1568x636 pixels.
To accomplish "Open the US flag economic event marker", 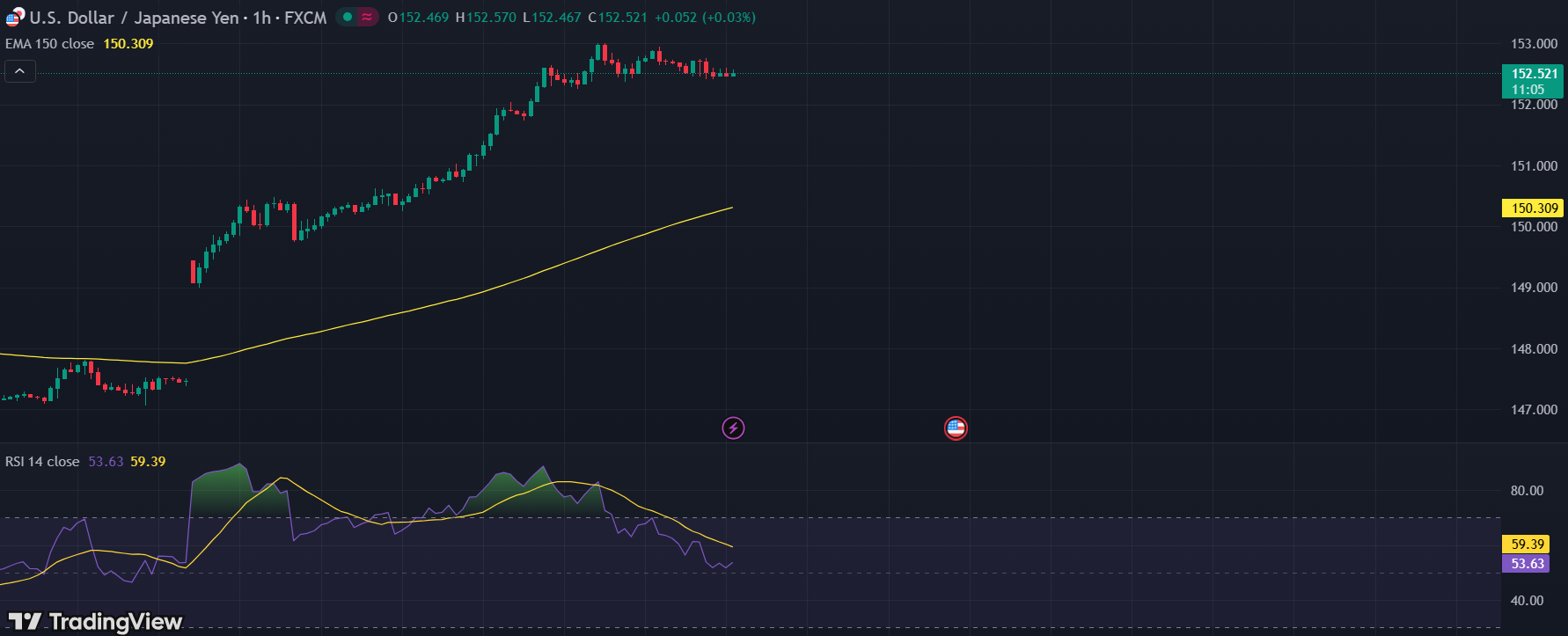I will pos(956,428).
